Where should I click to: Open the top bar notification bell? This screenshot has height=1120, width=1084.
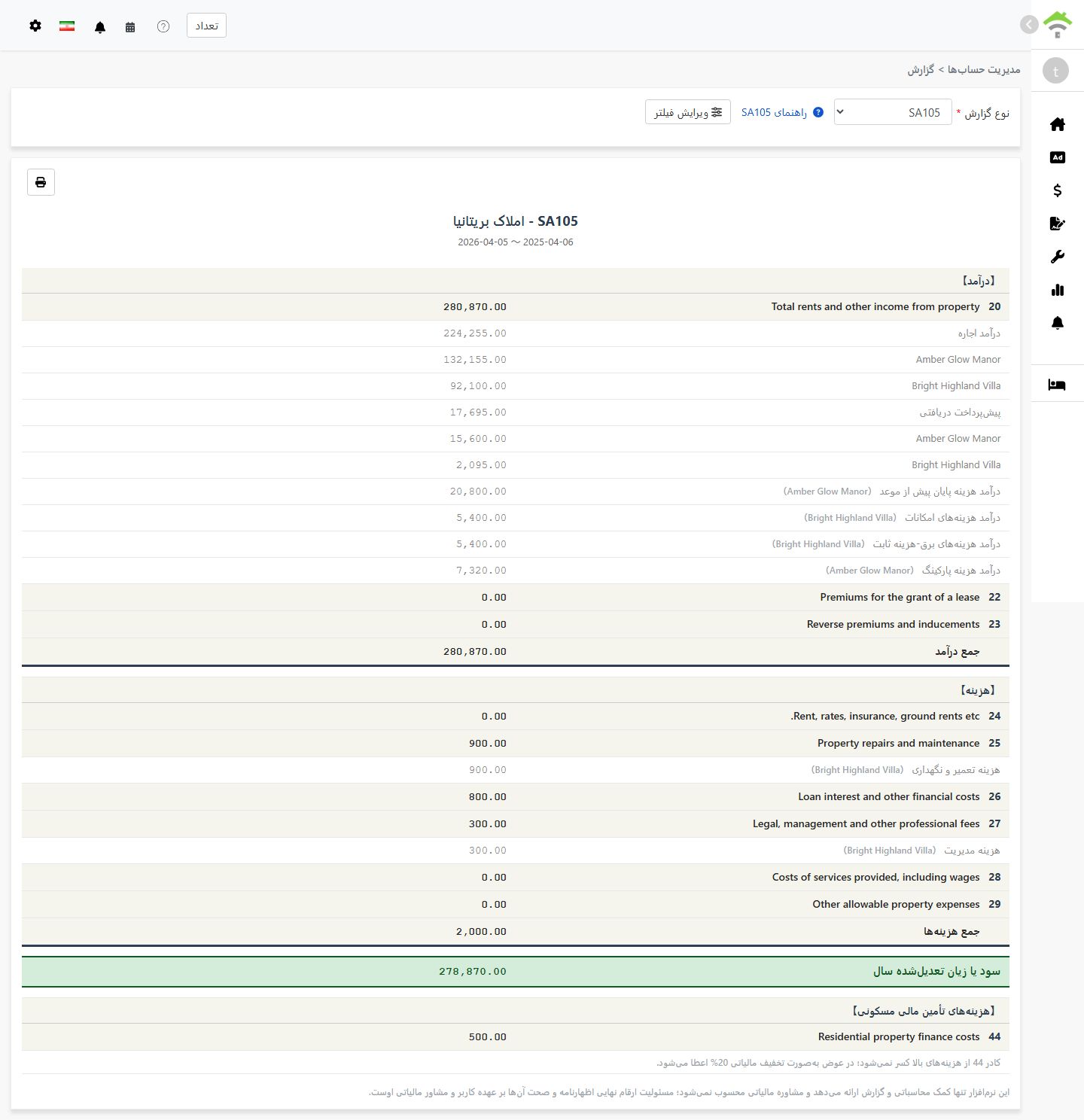tap(100, 26)
